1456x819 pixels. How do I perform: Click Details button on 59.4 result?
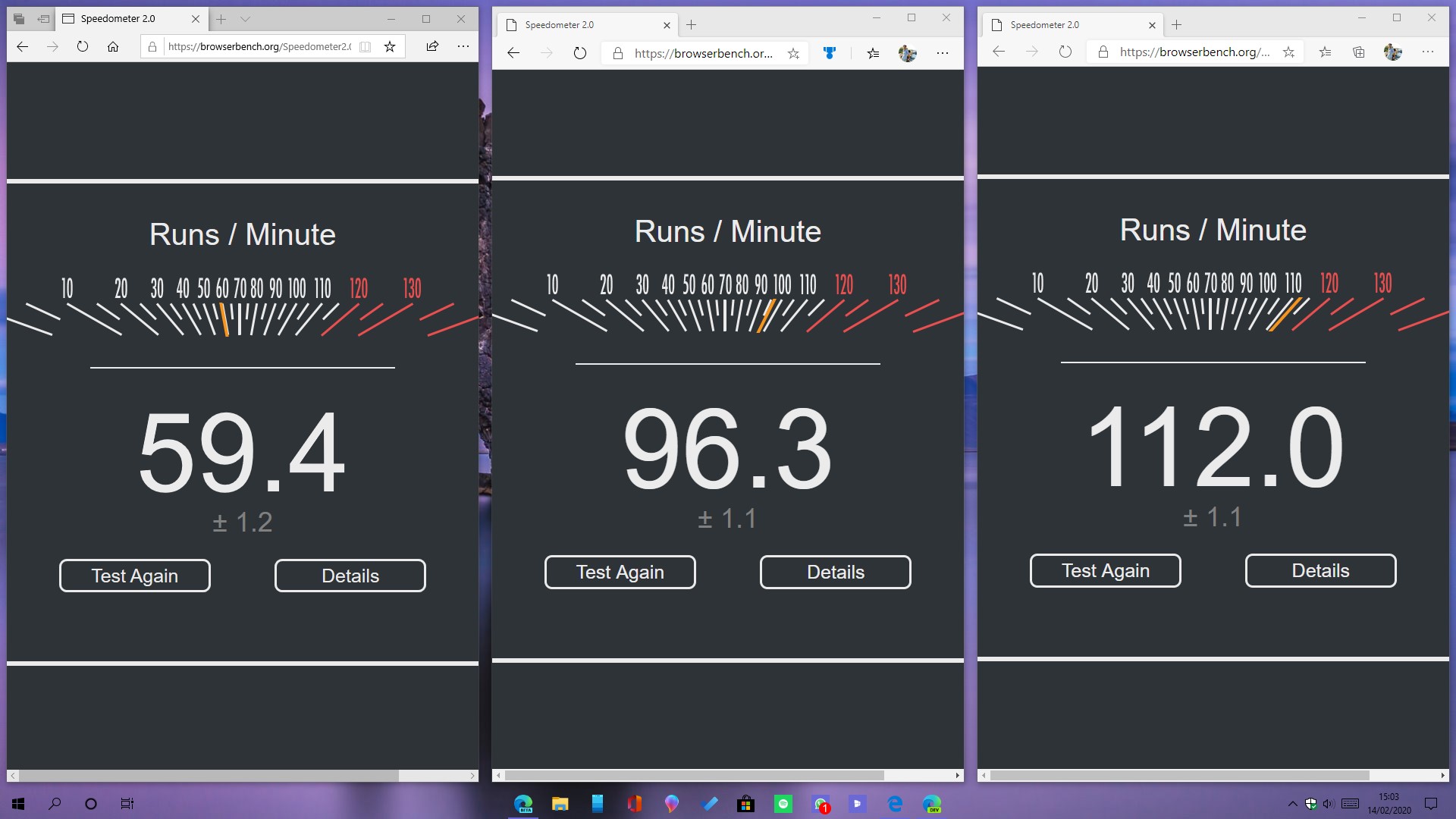350,575
